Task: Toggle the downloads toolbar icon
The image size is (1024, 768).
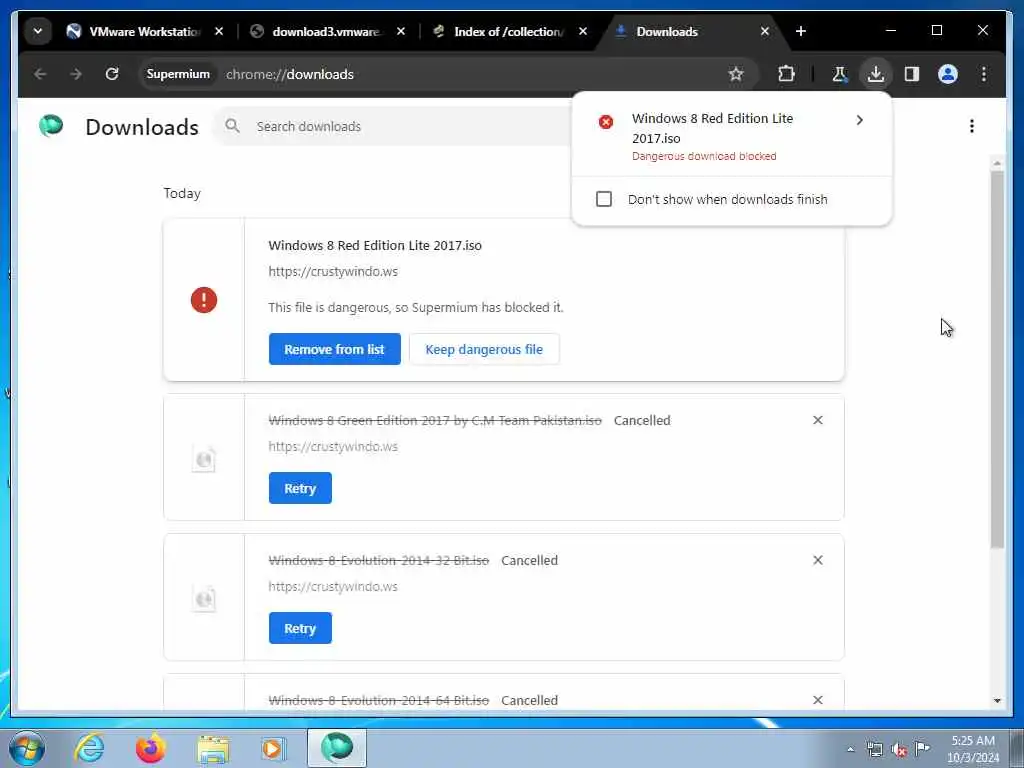Action: 876,74
